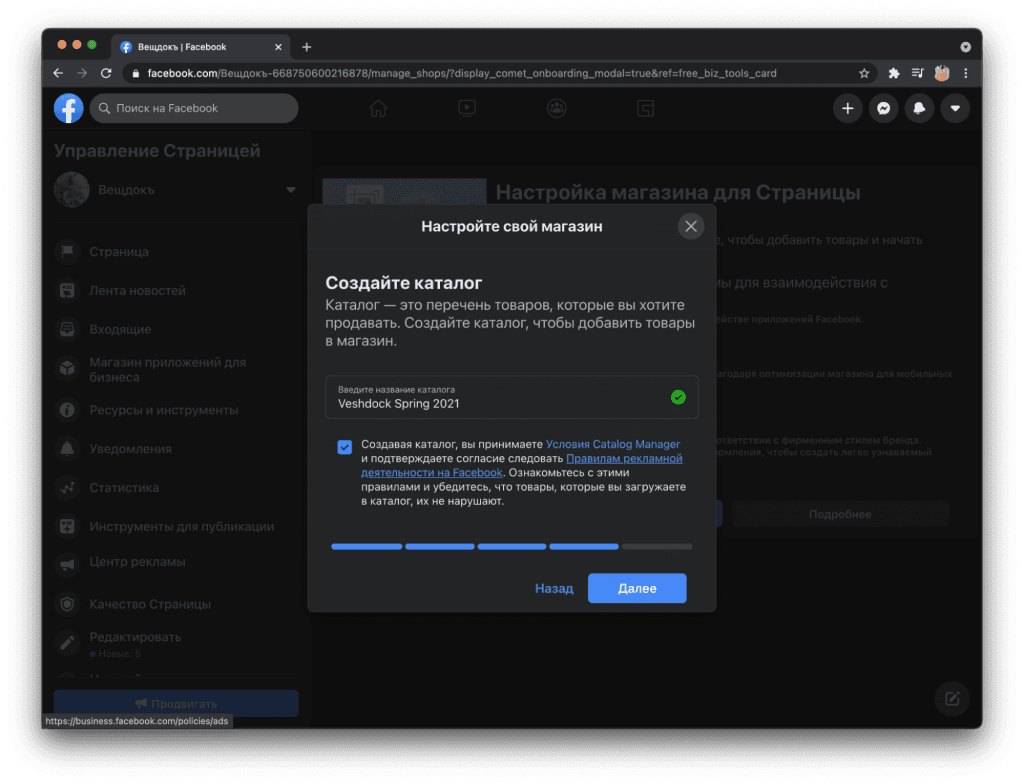Close the Вещдокъ | Facebook tab
The image size is (1024, 784).
[278, 47]
